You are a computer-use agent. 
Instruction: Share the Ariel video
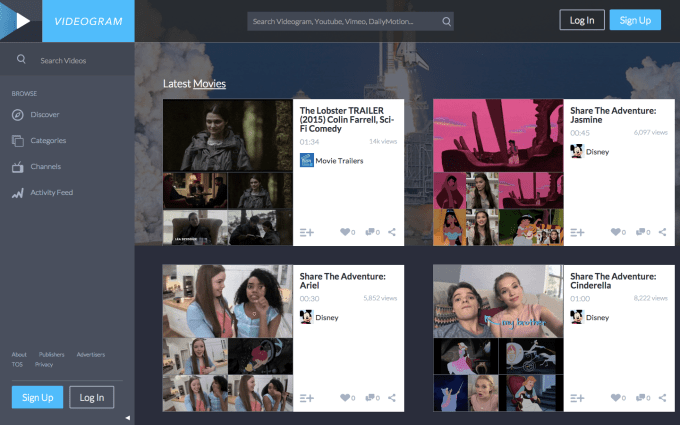392,398
